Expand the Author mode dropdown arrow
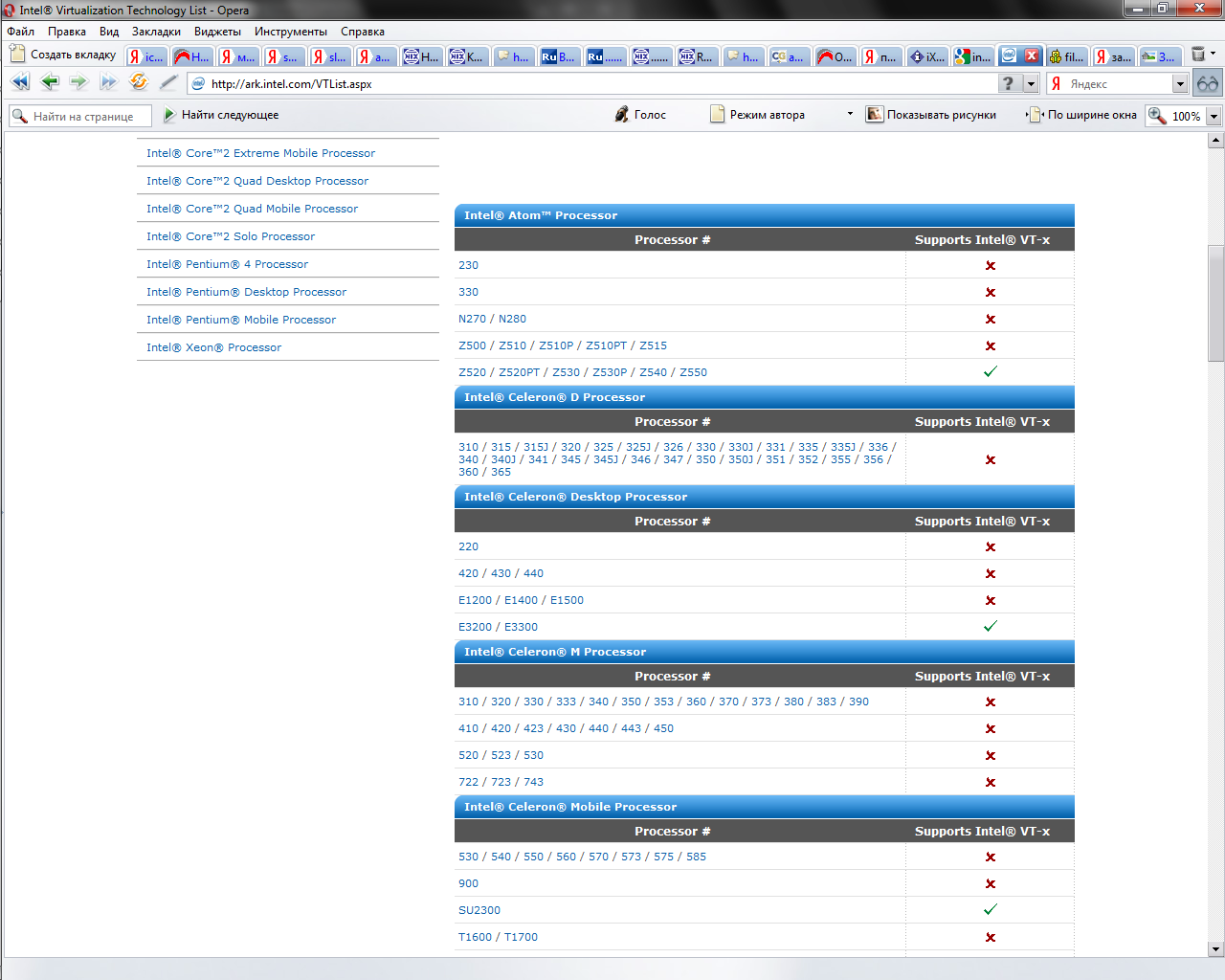Image resolution: width=1225 pixels, height=980 pixels. [850, 115]
